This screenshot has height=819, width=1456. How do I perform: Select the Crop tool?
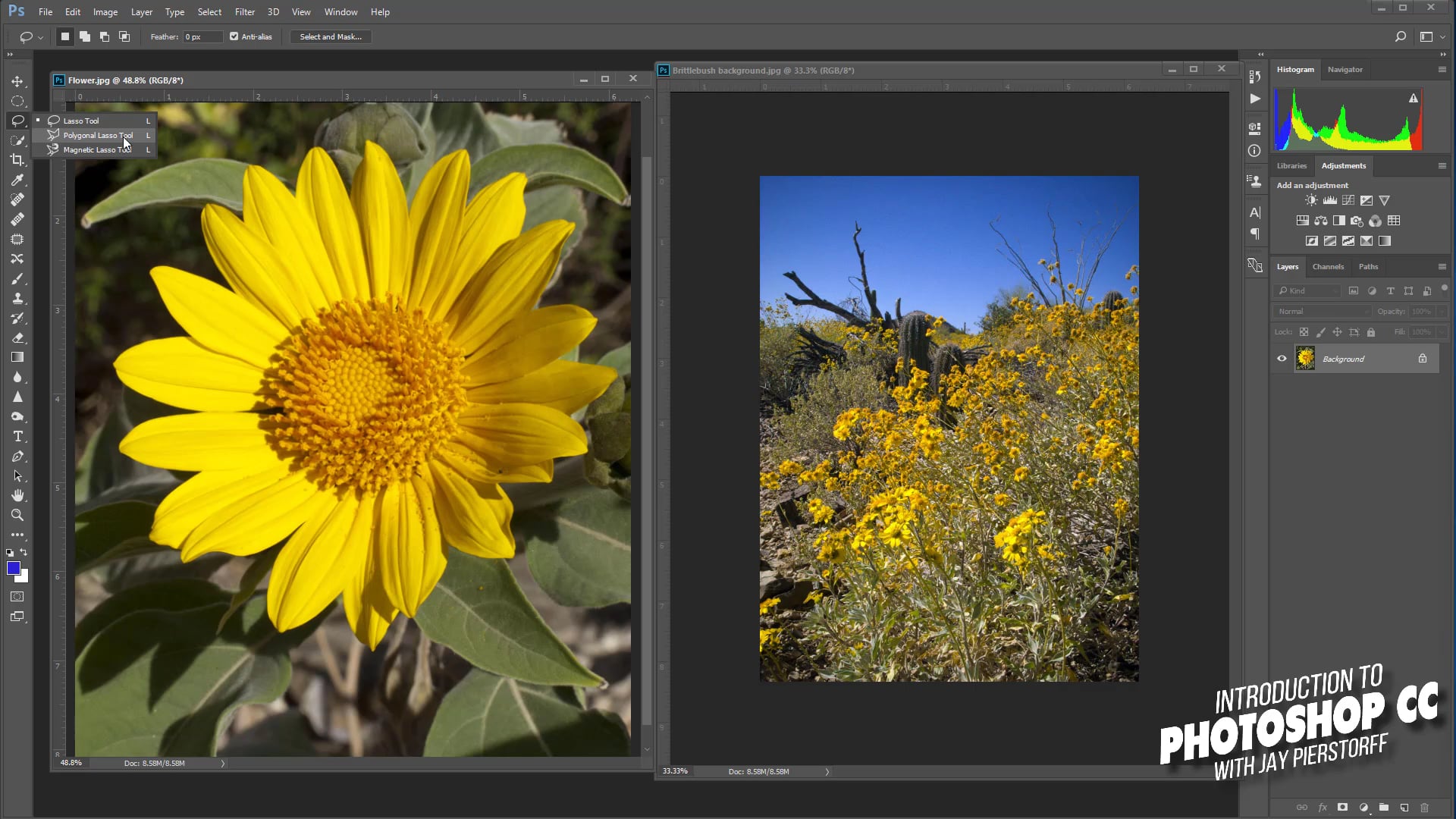tap(17, 160)
